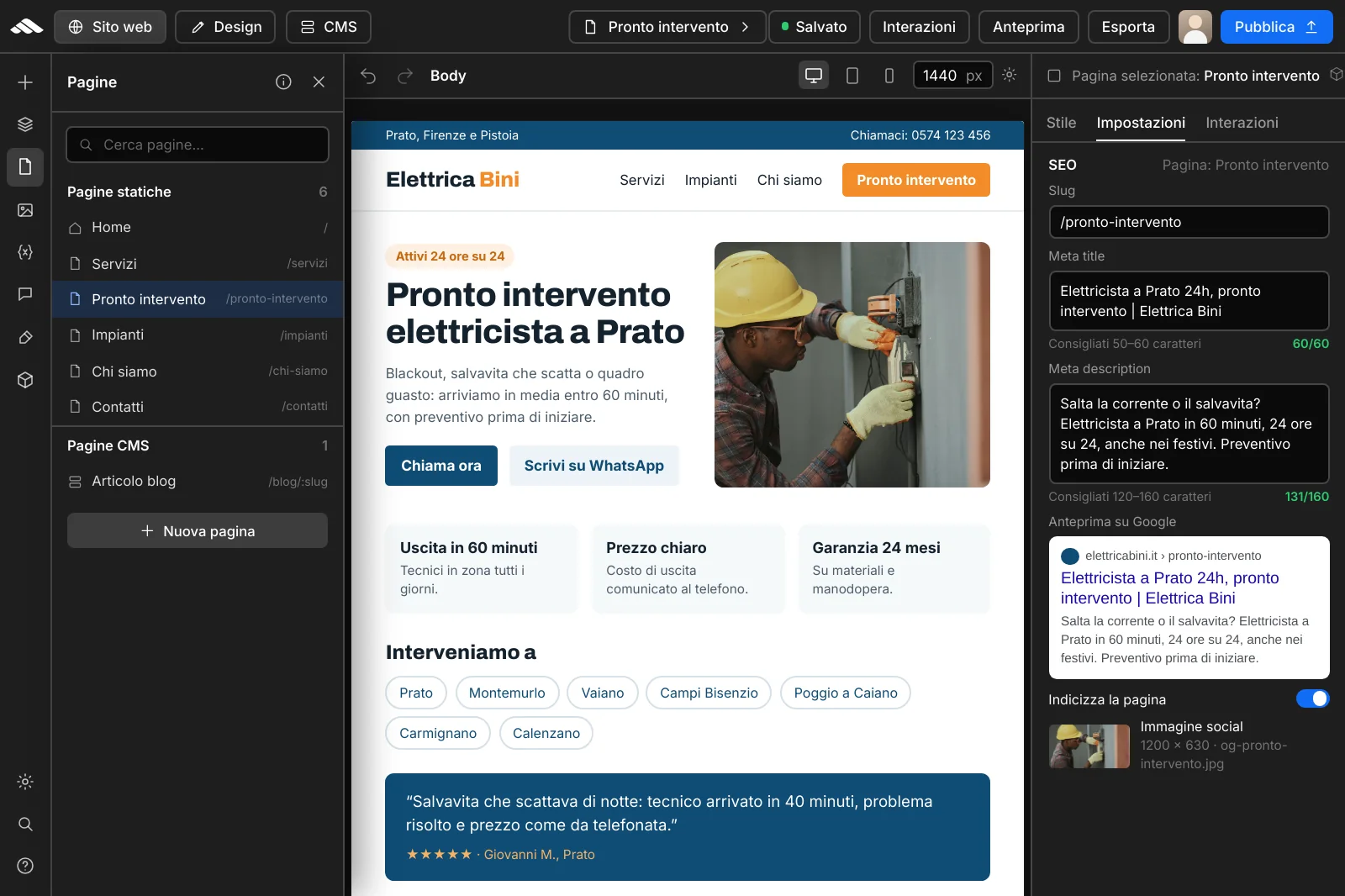Switch to the Interazioni tab in right panel
This screenshot has width=1345, height=896.
coord(1242,123)
